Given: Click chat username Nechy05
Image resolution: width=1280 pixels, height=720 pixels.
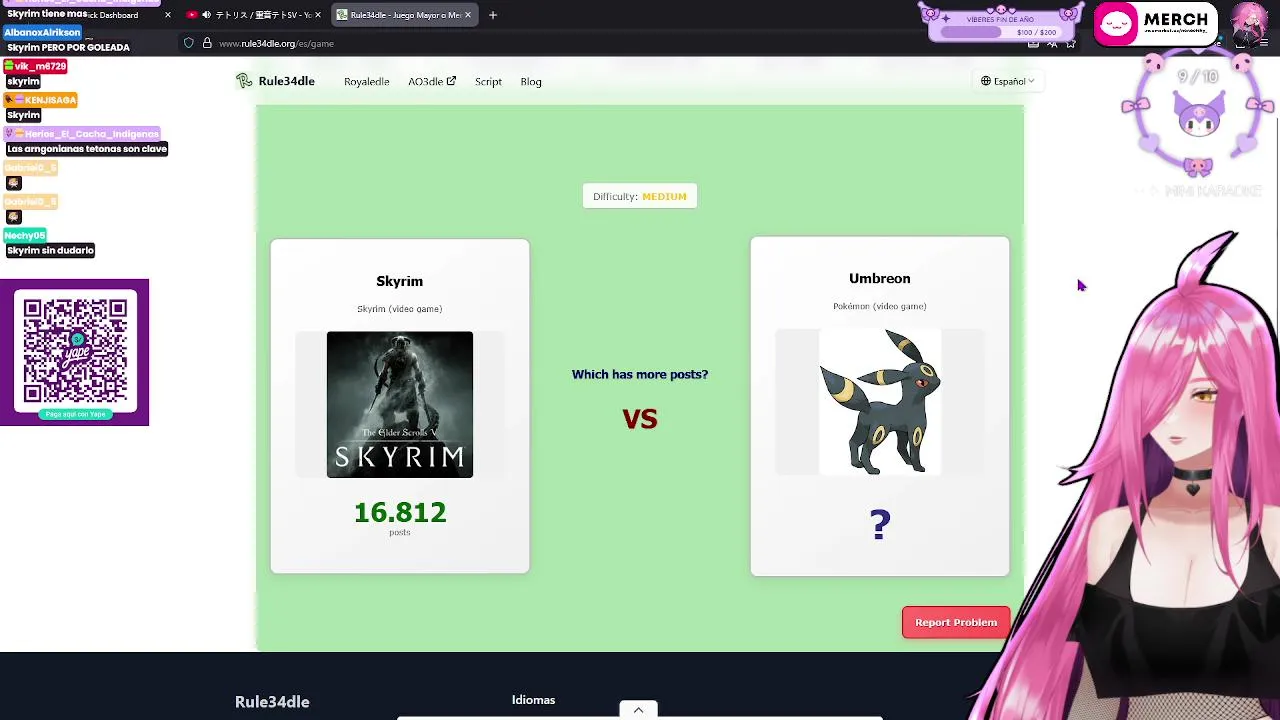Looking at the screenshot, I should (25, 236).
